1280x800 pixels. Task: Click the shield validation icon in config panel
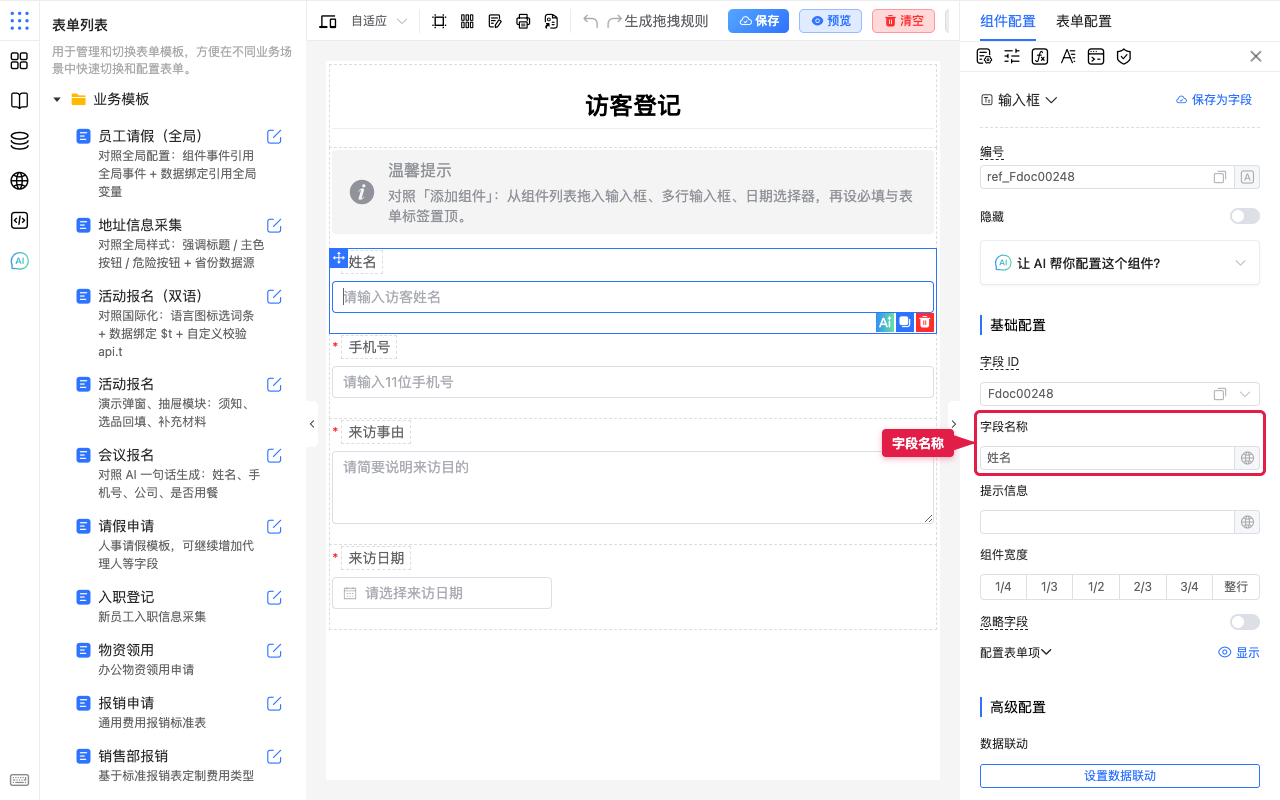(x=1124, y=56)
